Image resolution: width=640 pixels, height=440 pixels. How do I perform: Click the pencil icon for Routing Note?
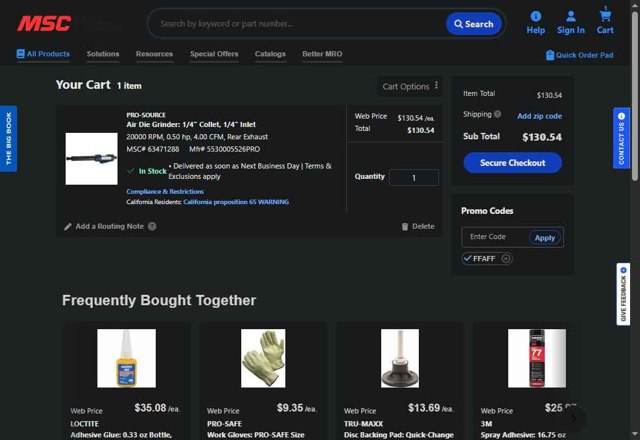click(68, 227)
